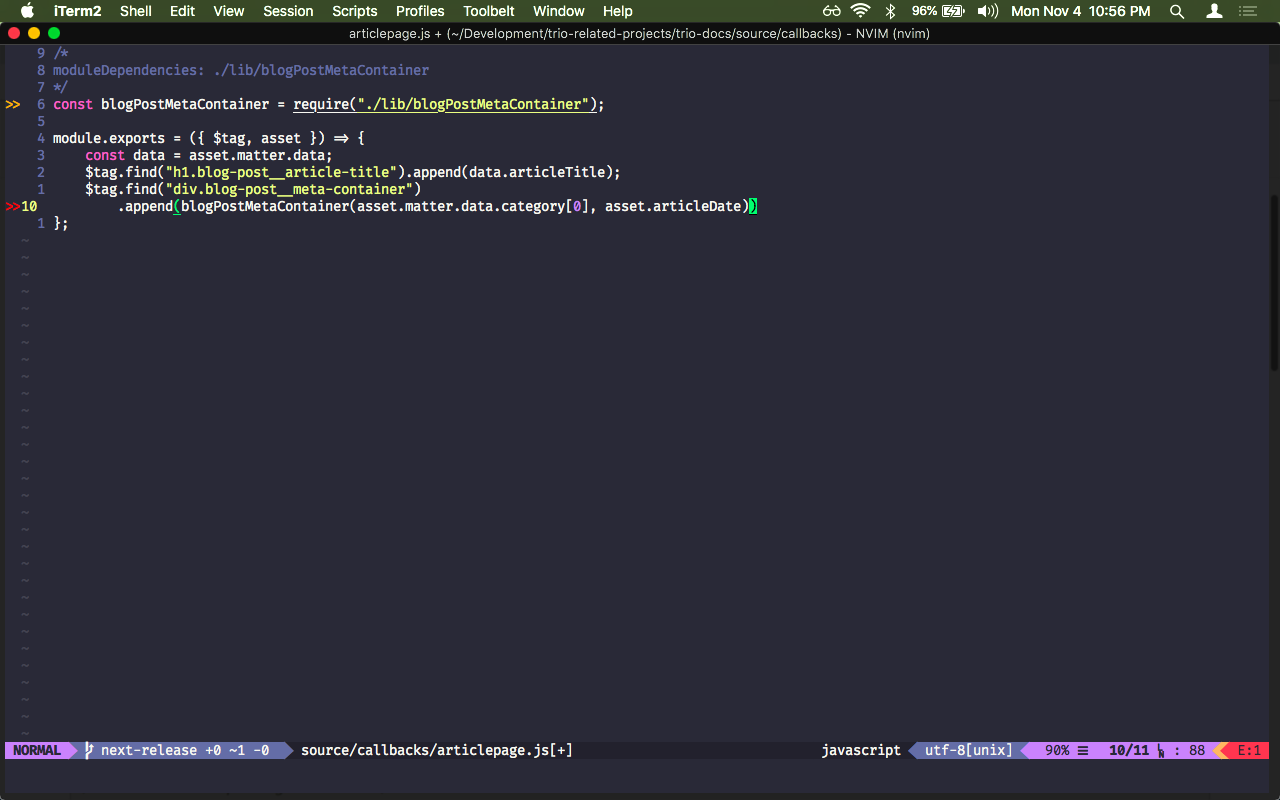The height and width of the screenshot is (800, 1280).
Task: Maximize the window with green button
Action: [x=54, y=33]
